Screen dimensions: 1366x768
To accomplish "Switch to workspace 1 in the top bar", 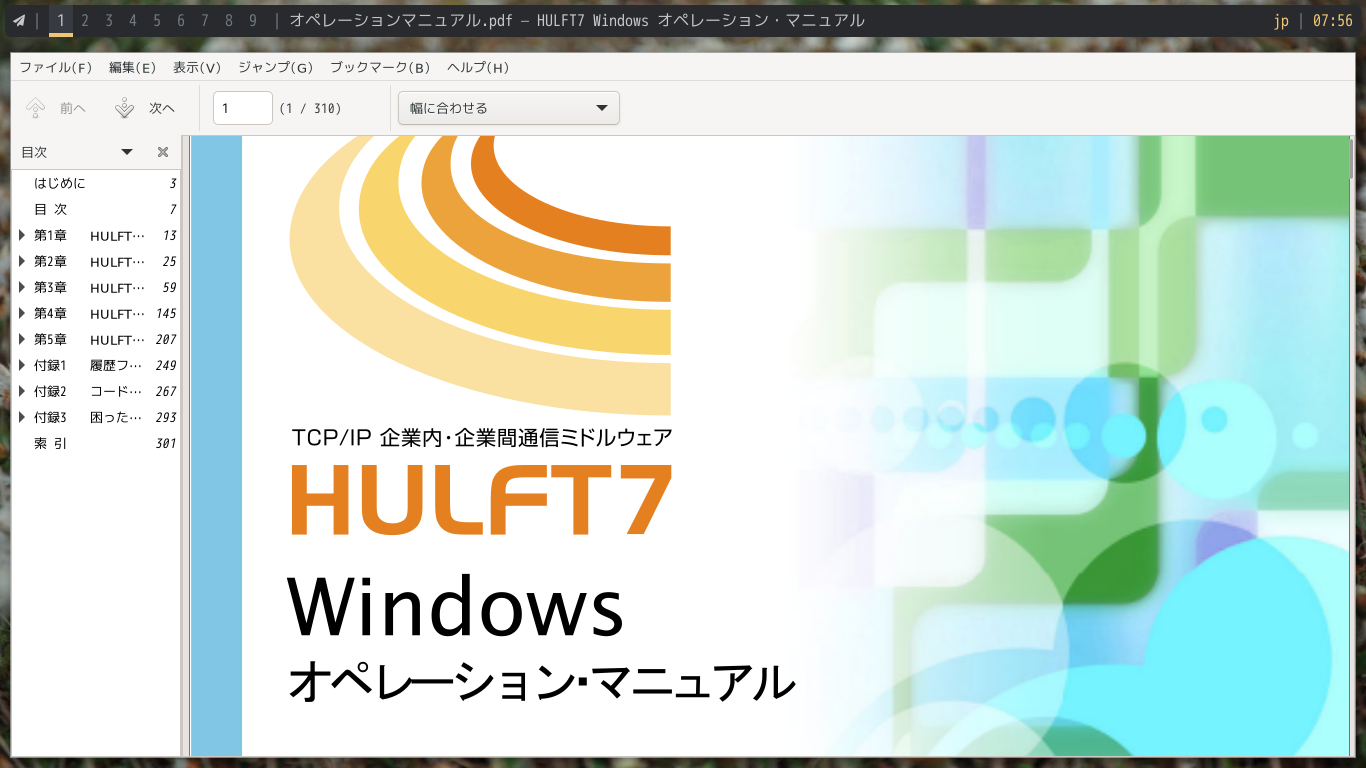I will (61, 20).
